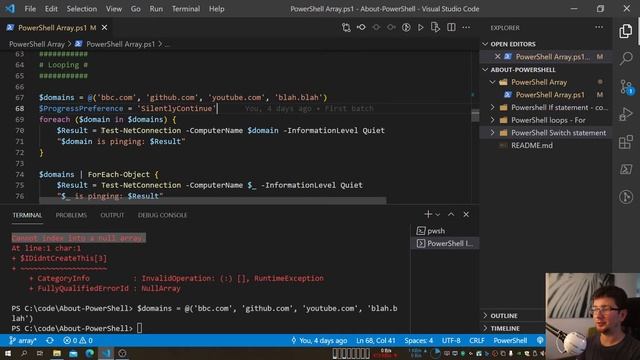640x360 pixels.
Task: Run the script with the play icon
Action: [420, 27]
